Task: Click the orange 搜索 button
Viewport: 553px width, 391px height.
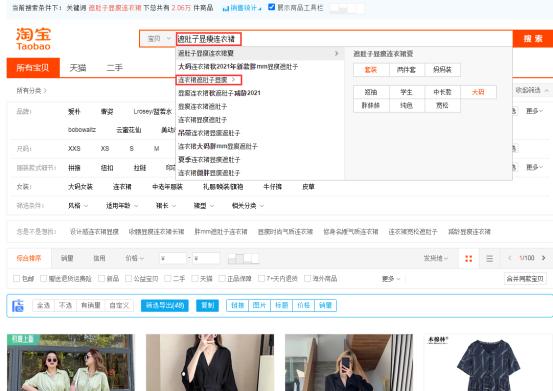Action: (533, 39)
